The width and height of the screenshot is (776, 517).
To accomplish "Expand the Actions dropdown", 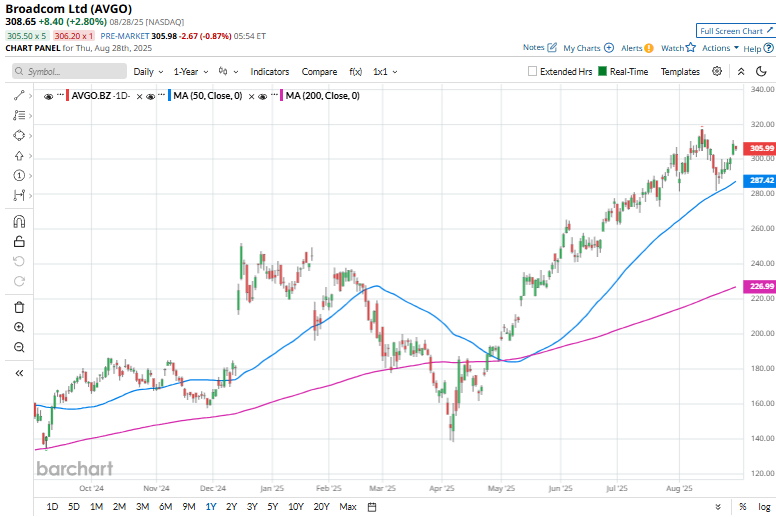I will point(720,48).
